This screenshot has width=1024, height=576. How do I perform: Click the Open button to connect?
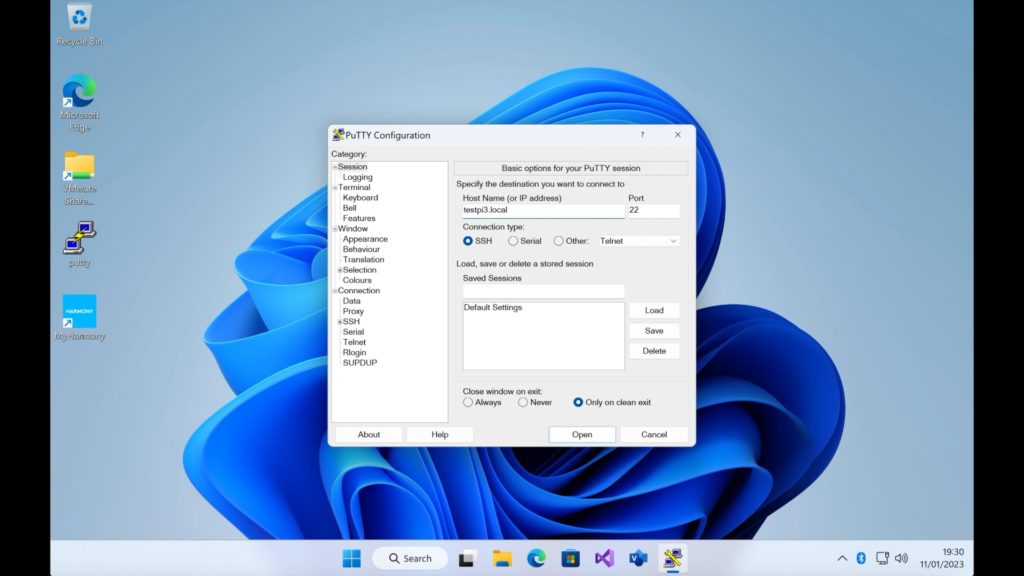click(582, 434)
